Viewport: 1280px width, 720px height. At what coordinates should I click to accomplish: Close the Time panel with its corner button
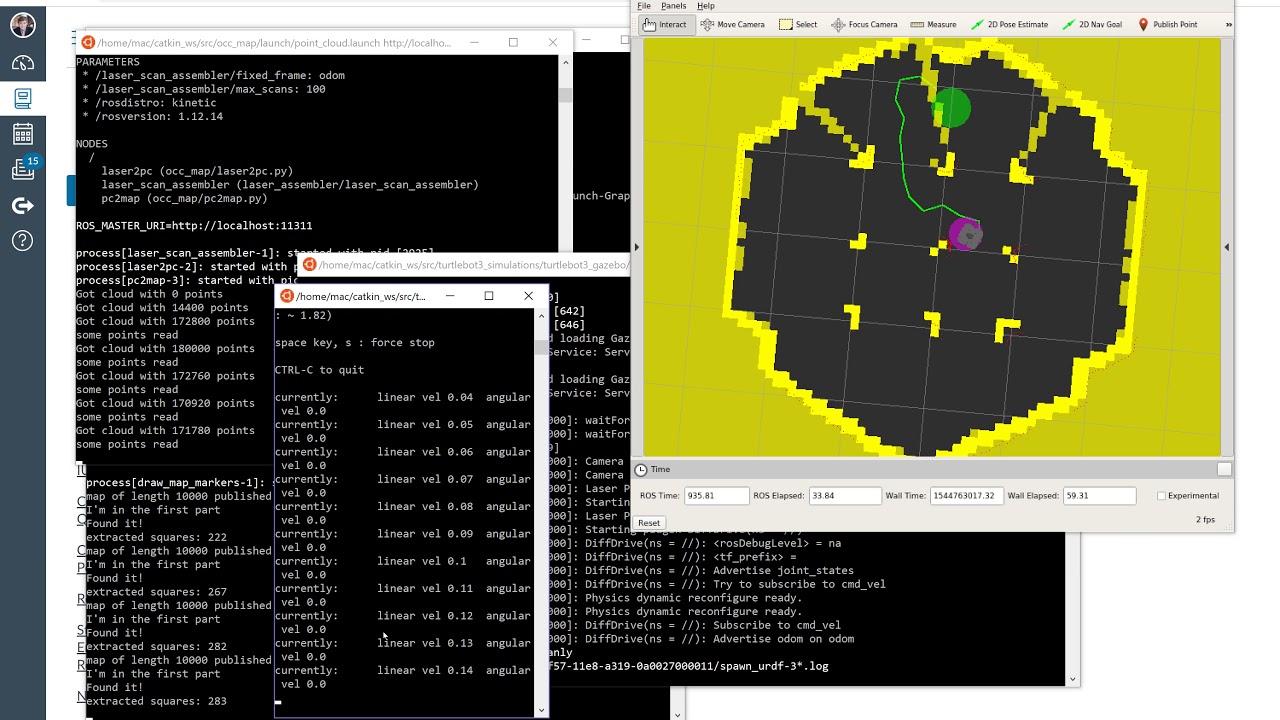pos(1224,469)
